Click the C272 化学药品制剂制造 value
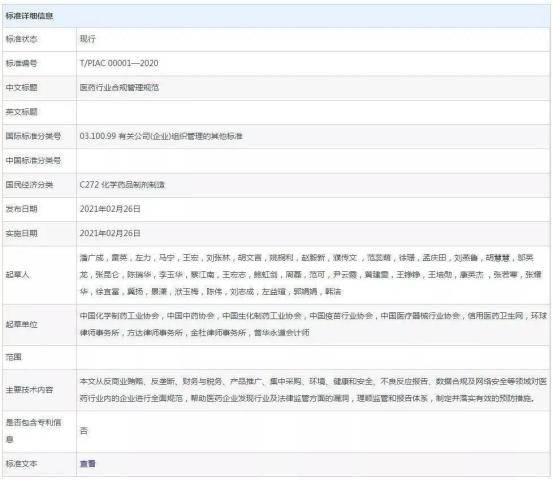 (122, 184)
